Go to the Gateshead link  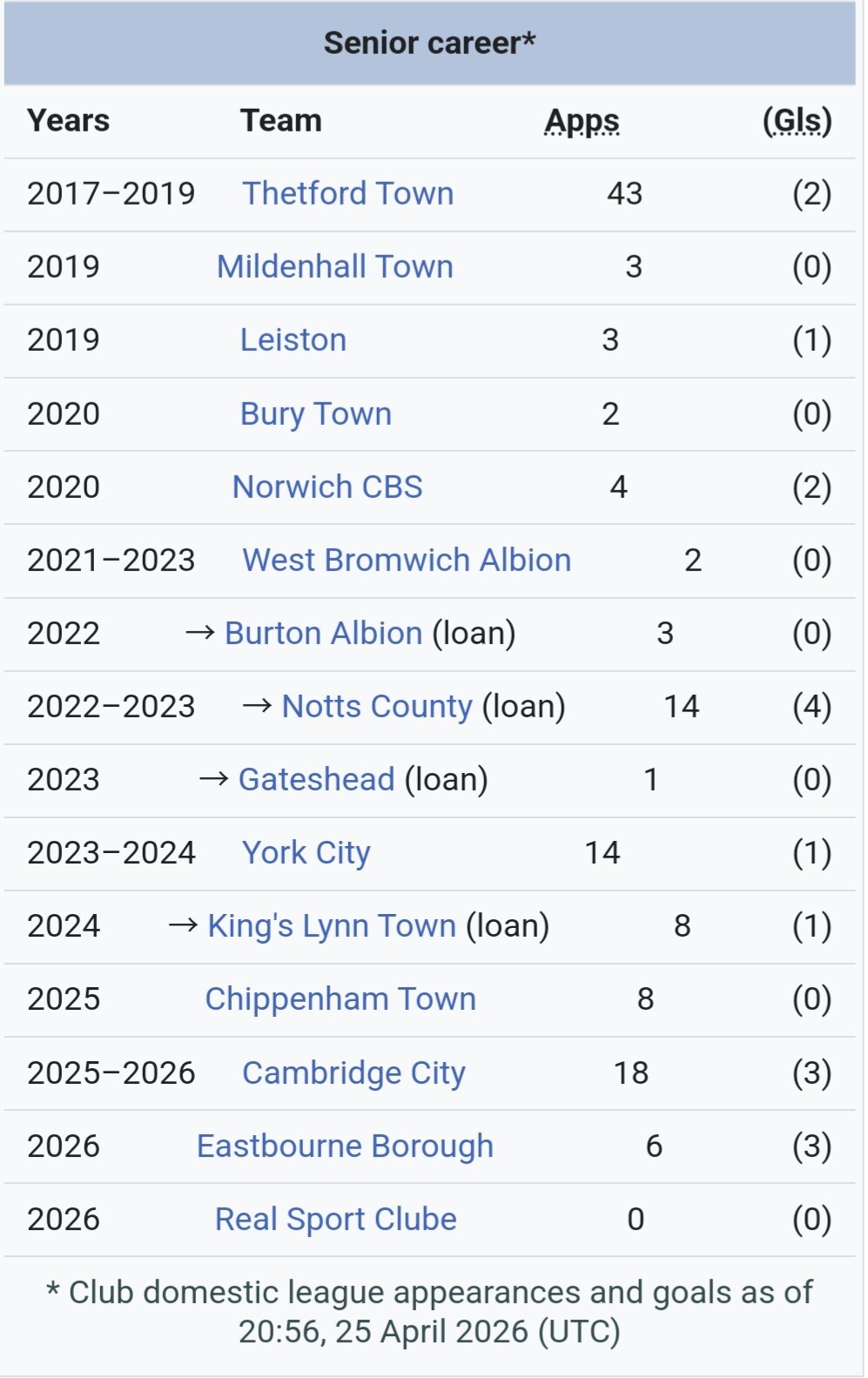317,779
